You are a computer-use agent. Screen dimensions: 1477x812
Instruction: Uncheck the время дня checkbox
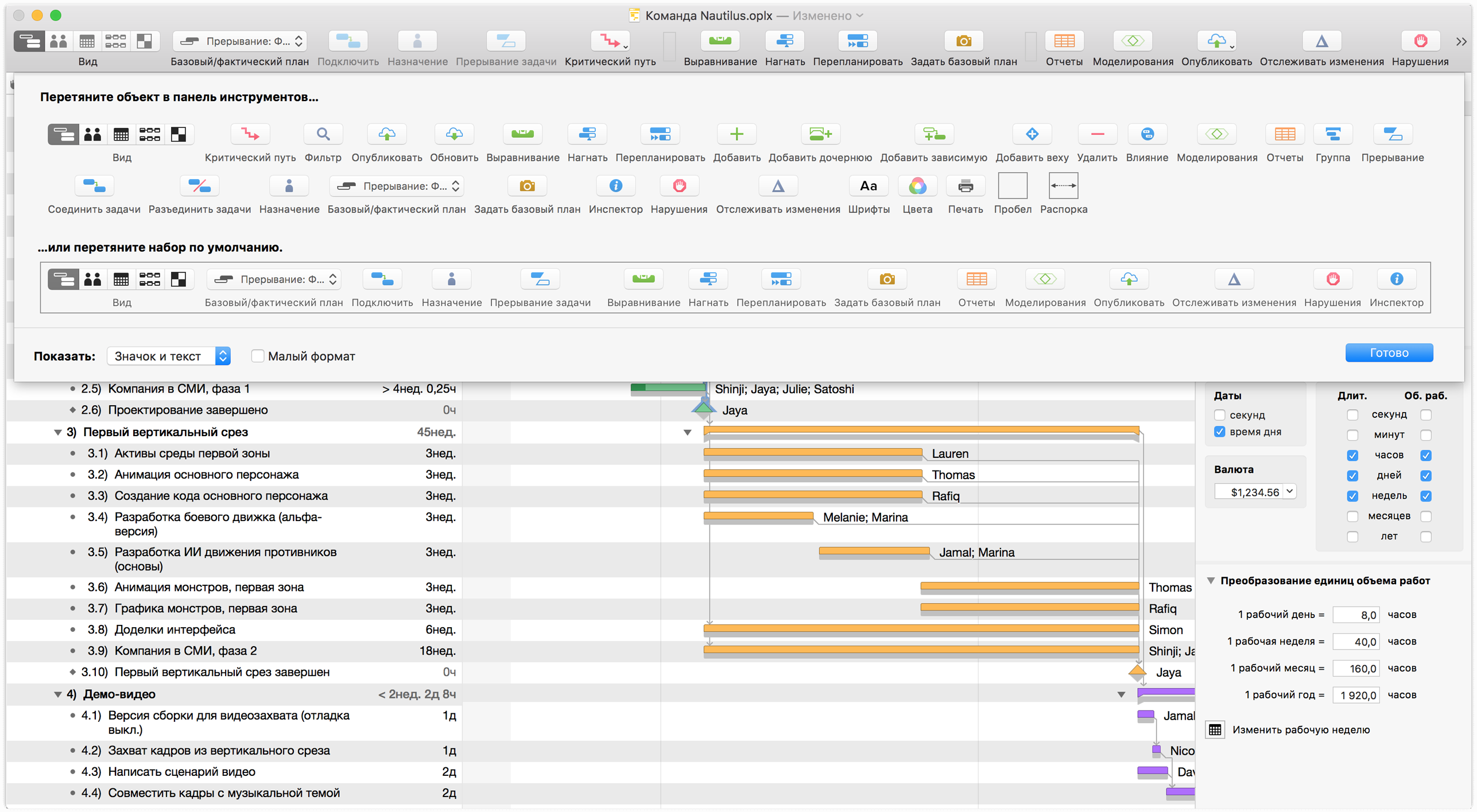pyautogui.click(x=1220, y=432)
